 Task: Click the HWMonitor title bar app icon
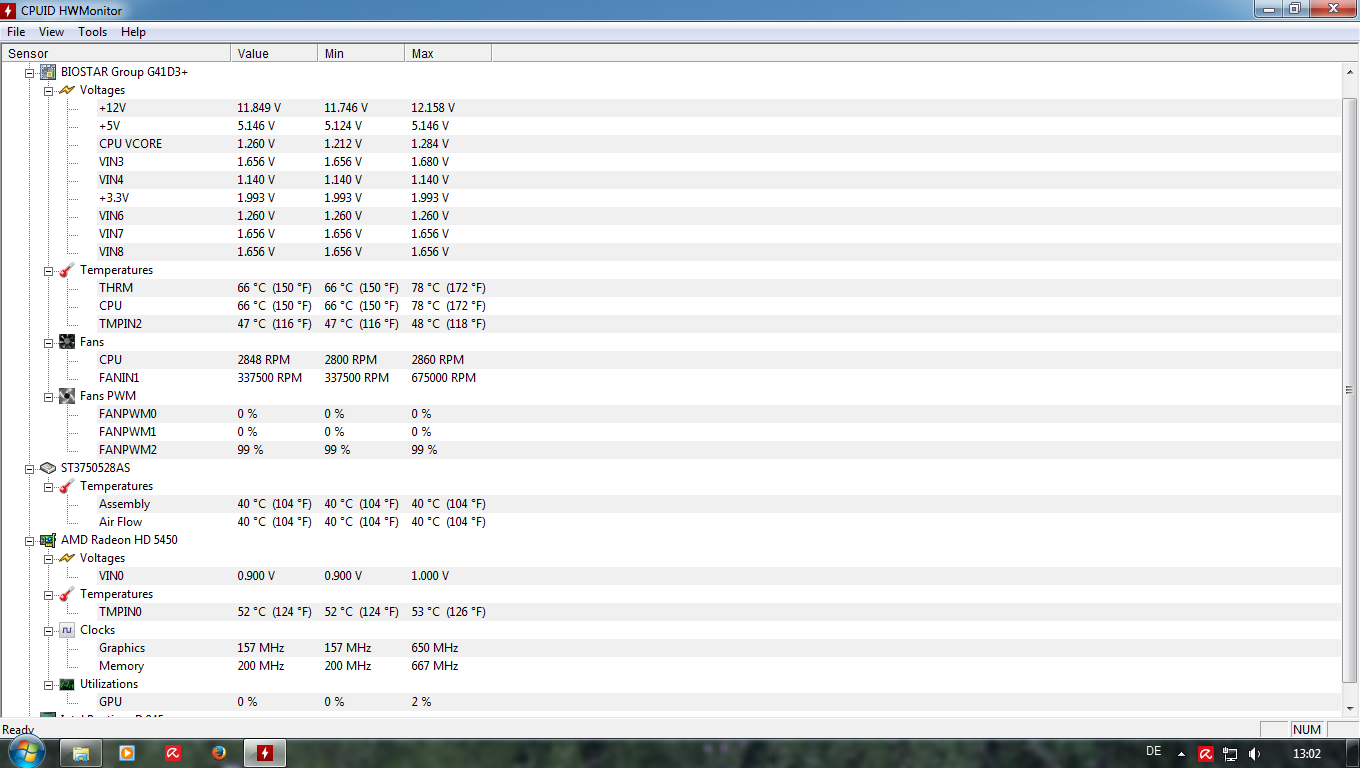point(10,9)
